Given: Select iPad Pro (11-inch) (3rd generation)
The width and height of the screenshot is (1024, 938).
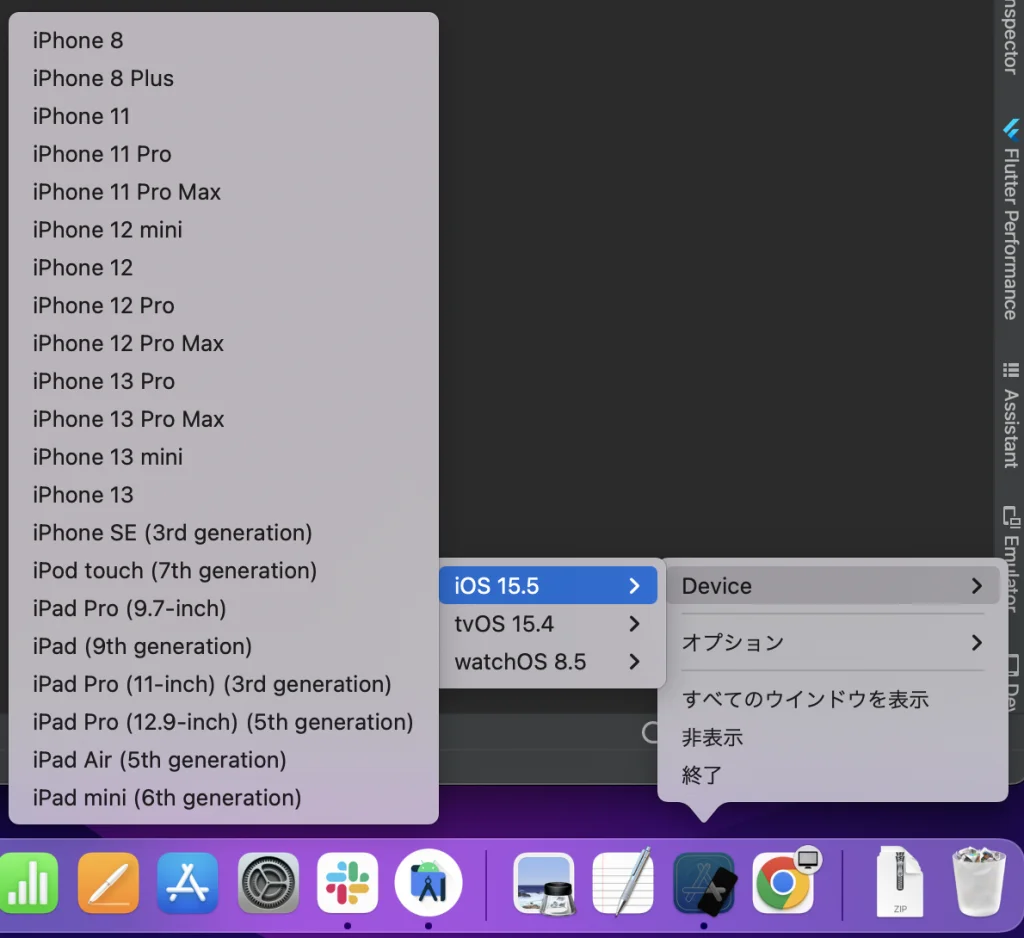Looking at the screenshot, I should (x=223, y=685).
